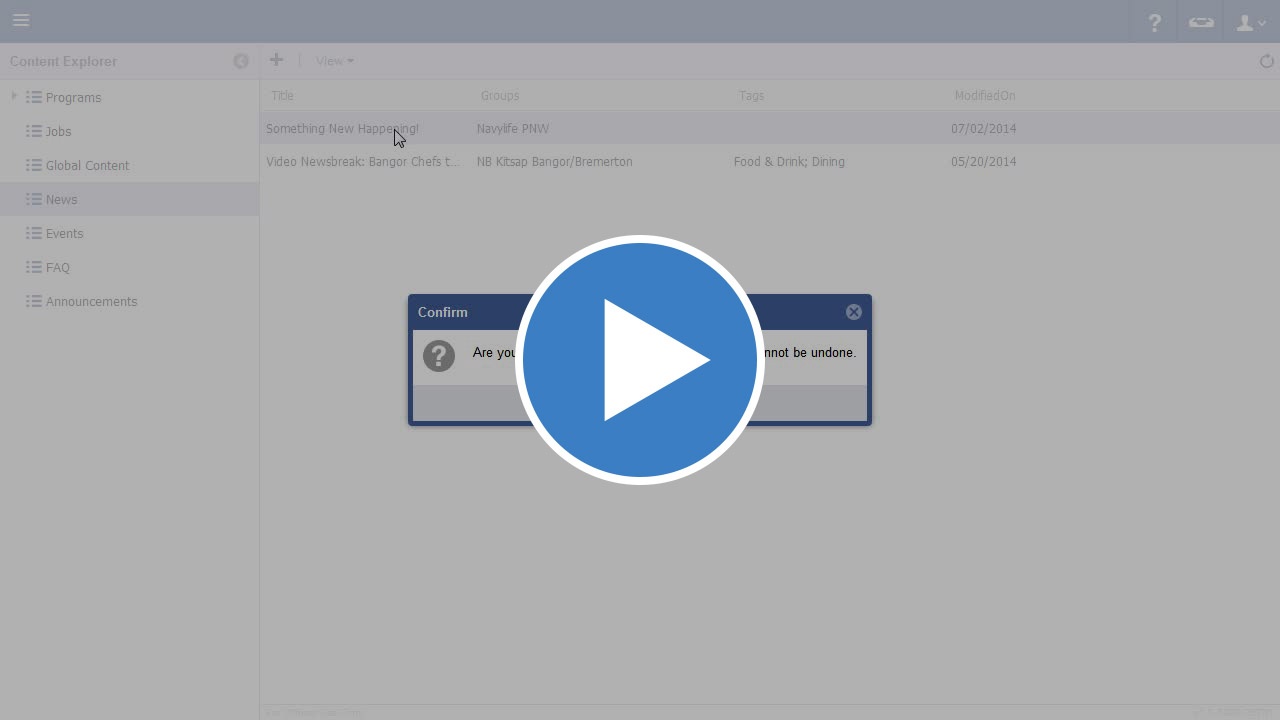Viewport: 1280px width, 720px height.
Task: Play the video with the center button
Action: tap(640, 360)
